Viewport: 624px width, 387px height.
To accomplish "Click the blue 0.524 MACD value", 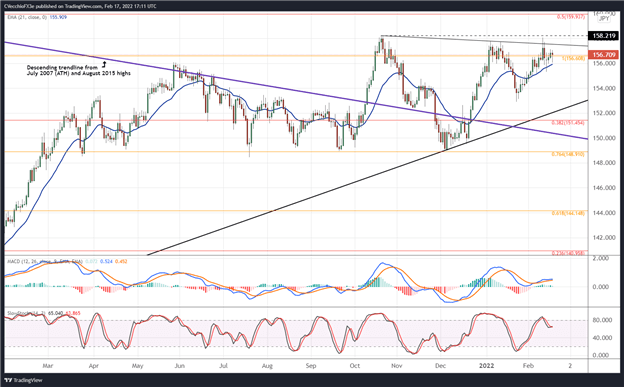I will click(x=106, y=262).
